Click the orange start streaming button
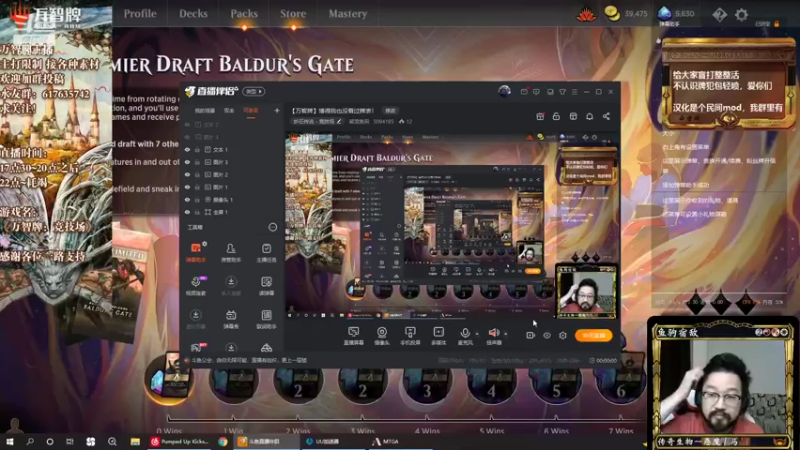The height and width of the screenshot is (450, 800). tap(593, 335)
